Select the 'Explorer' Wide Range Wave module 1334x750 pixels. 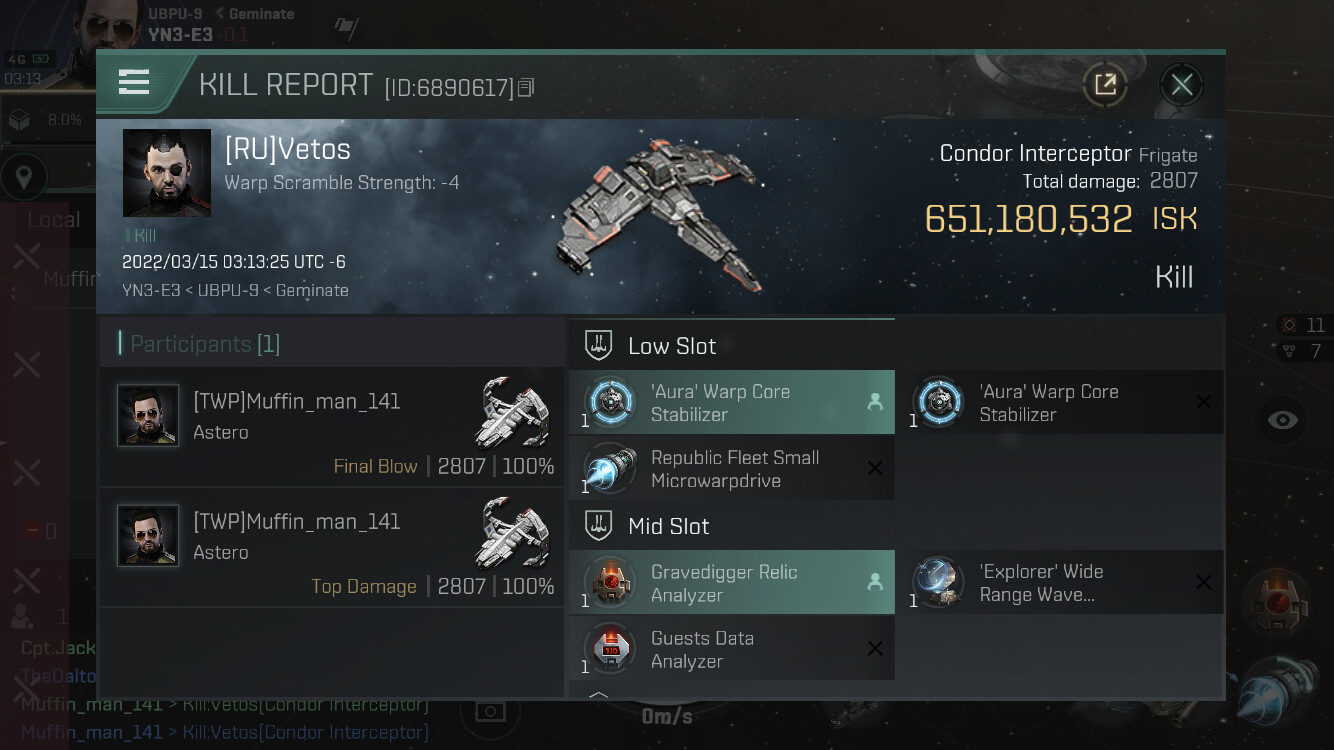click(x=1060, y=583)
